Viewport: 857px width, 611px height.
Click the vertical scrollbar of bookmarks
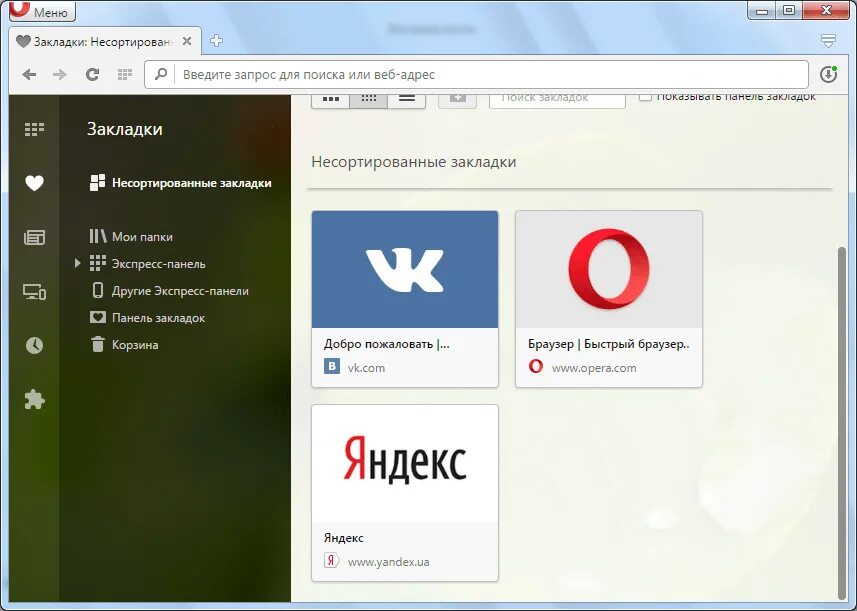point(842,424)
